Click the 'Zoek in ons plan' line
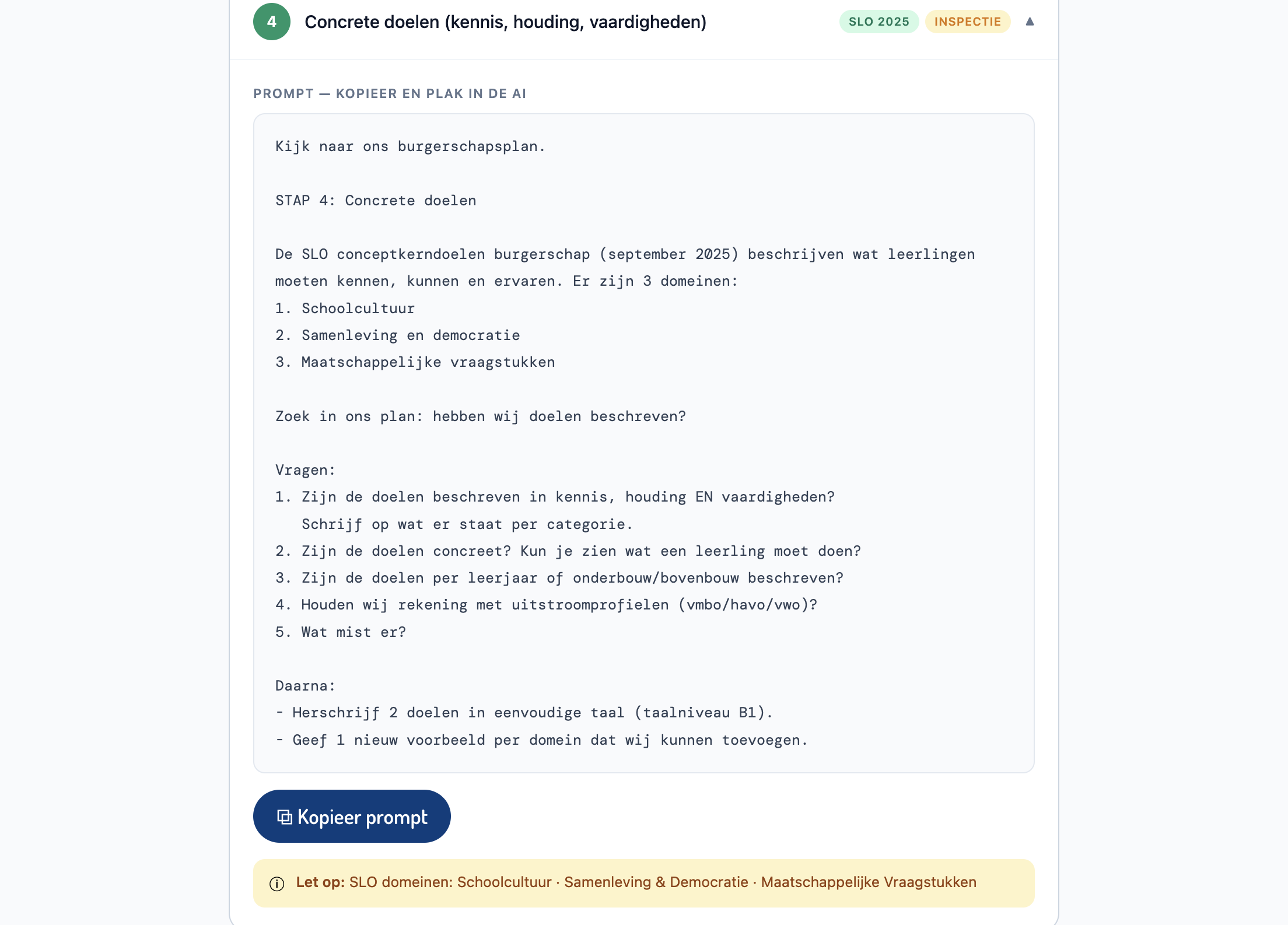Viewport: 1288px width, 925px height. (x=480, y=416)
